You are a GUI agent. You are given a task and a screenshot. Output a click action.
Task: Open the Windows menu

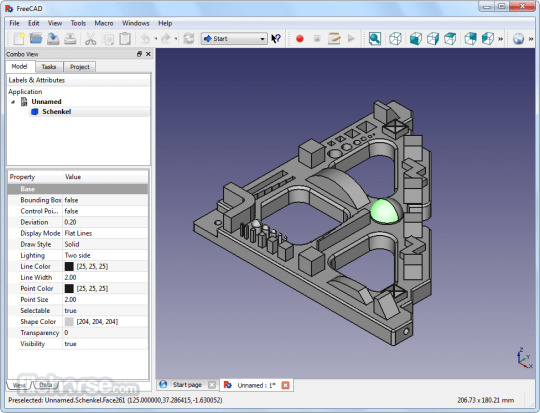tap(135, 23)
